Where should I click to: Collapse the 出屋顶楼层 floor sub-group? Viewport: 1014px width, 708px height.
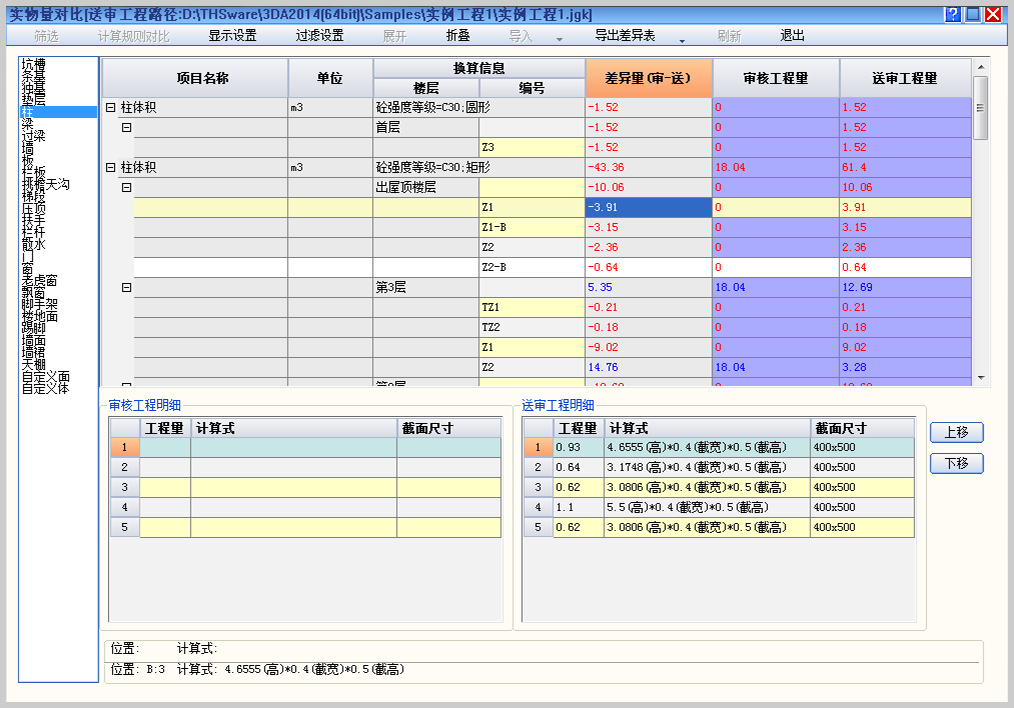tap(127, 188)
